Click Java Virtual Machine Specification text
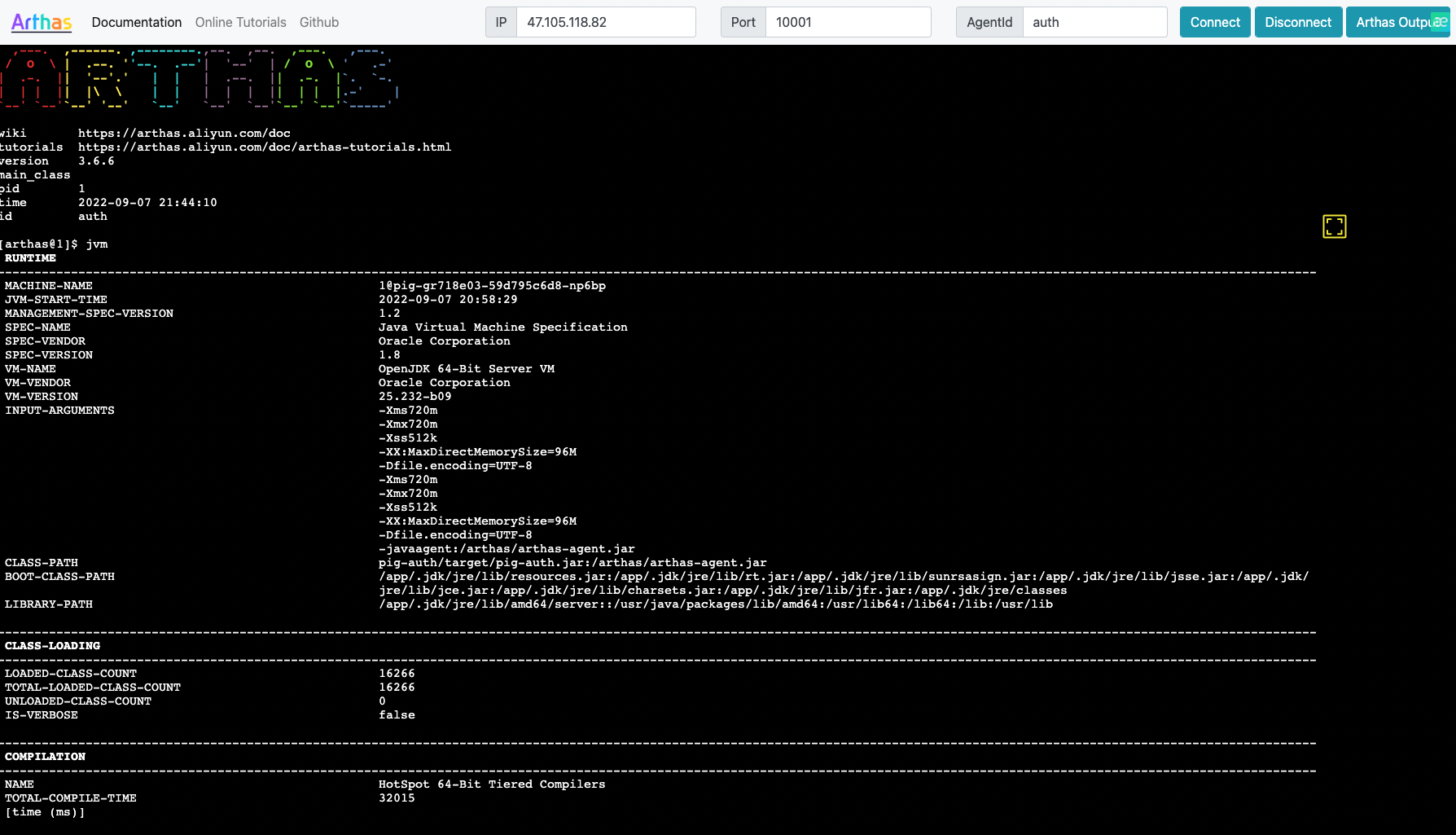The height and width of the screenshot is (835, 1456). coord(503,327)
